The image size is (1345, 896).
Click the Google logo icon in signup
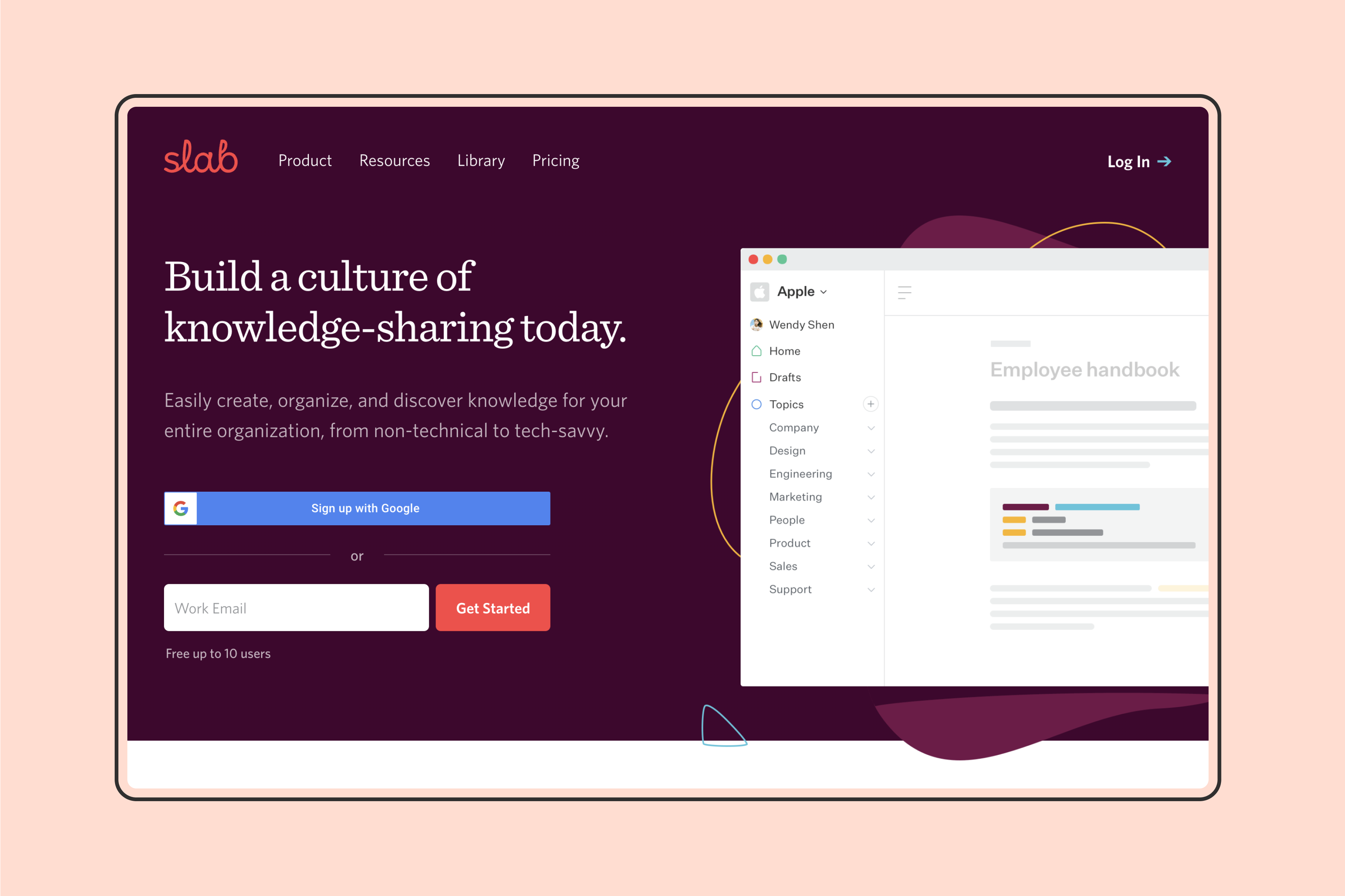pyautogui.click(x=181, y=508)
